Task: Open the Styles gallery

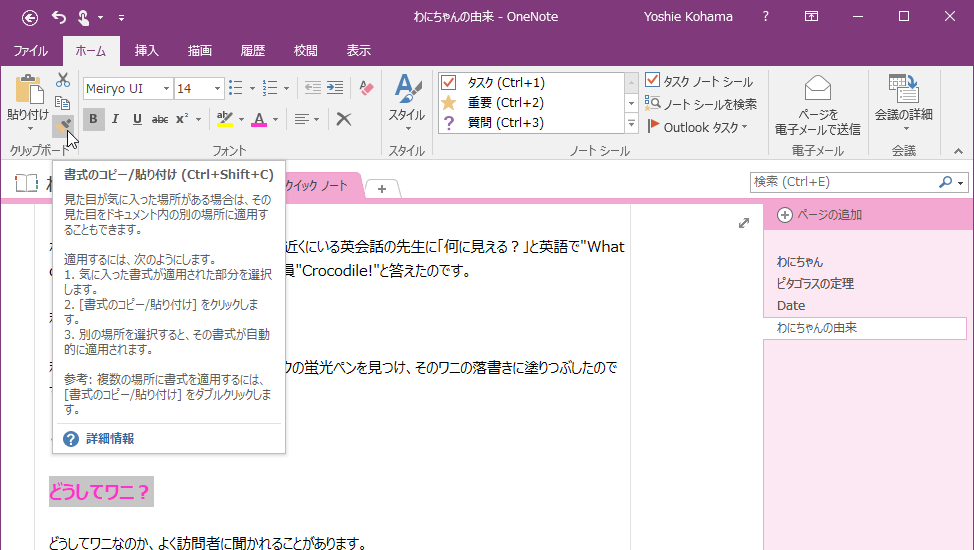Action: click(x=407, y=103)
